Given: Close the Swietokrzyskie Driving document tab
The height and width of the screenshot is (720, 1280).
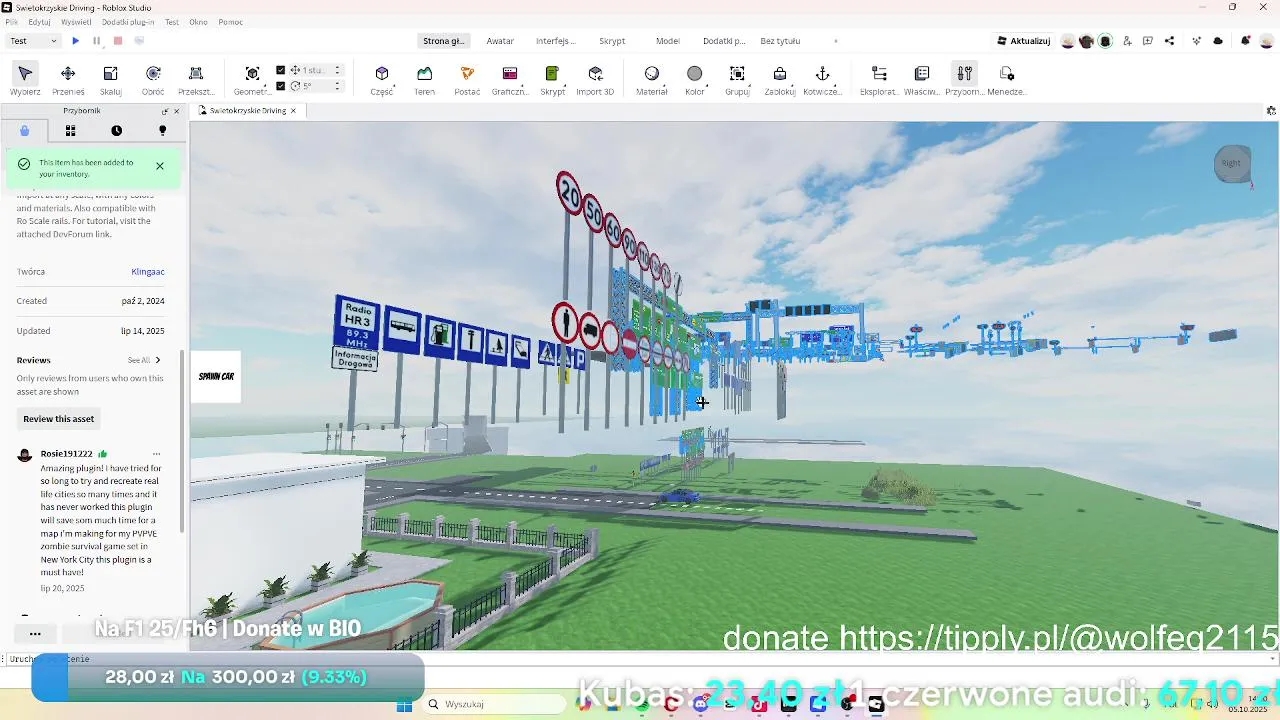Looking at the screenshot, I should [x=293, y=111].
